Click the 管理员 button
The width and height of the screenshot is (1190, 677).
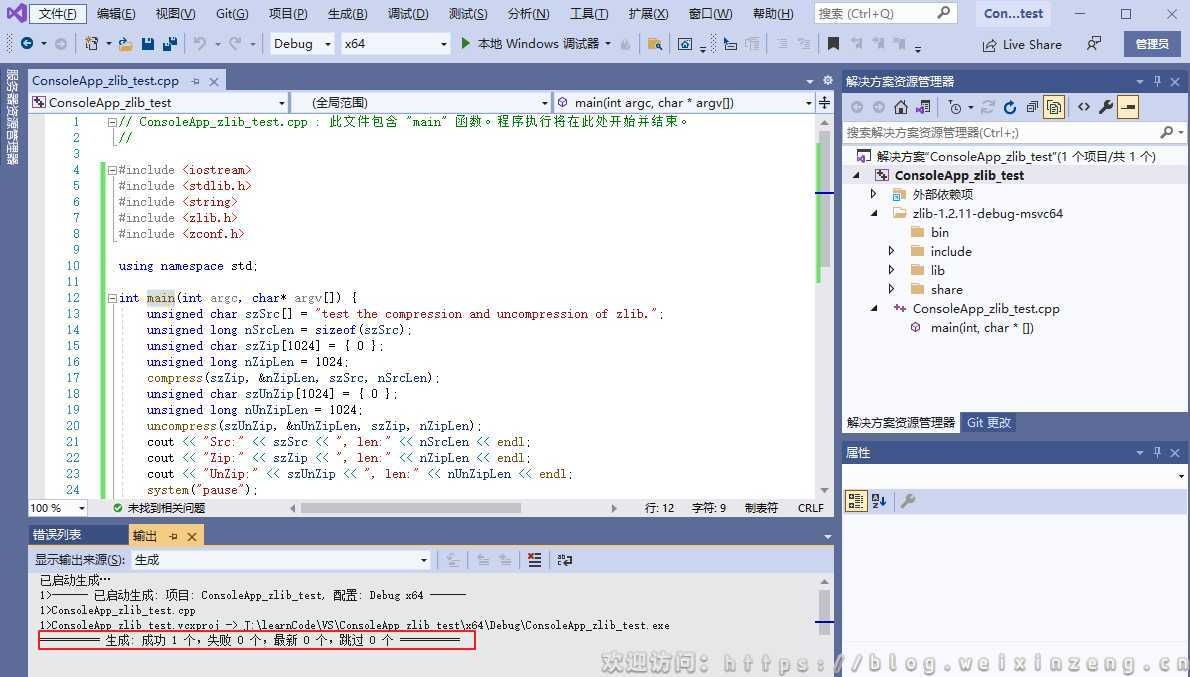pyautogui.click(x=1152, y=44)
